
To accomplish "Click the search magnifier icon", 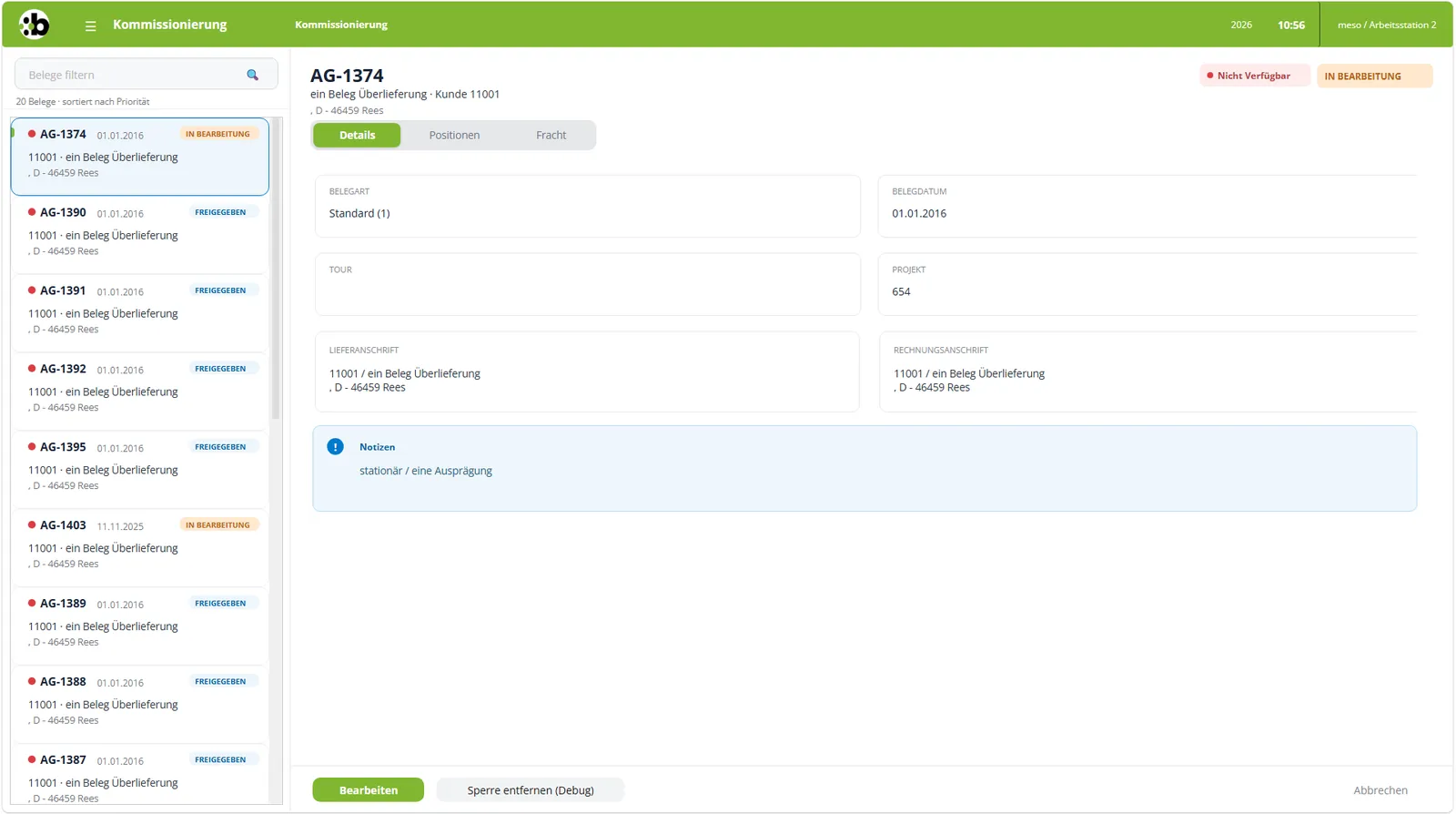I will click(253, 75).
